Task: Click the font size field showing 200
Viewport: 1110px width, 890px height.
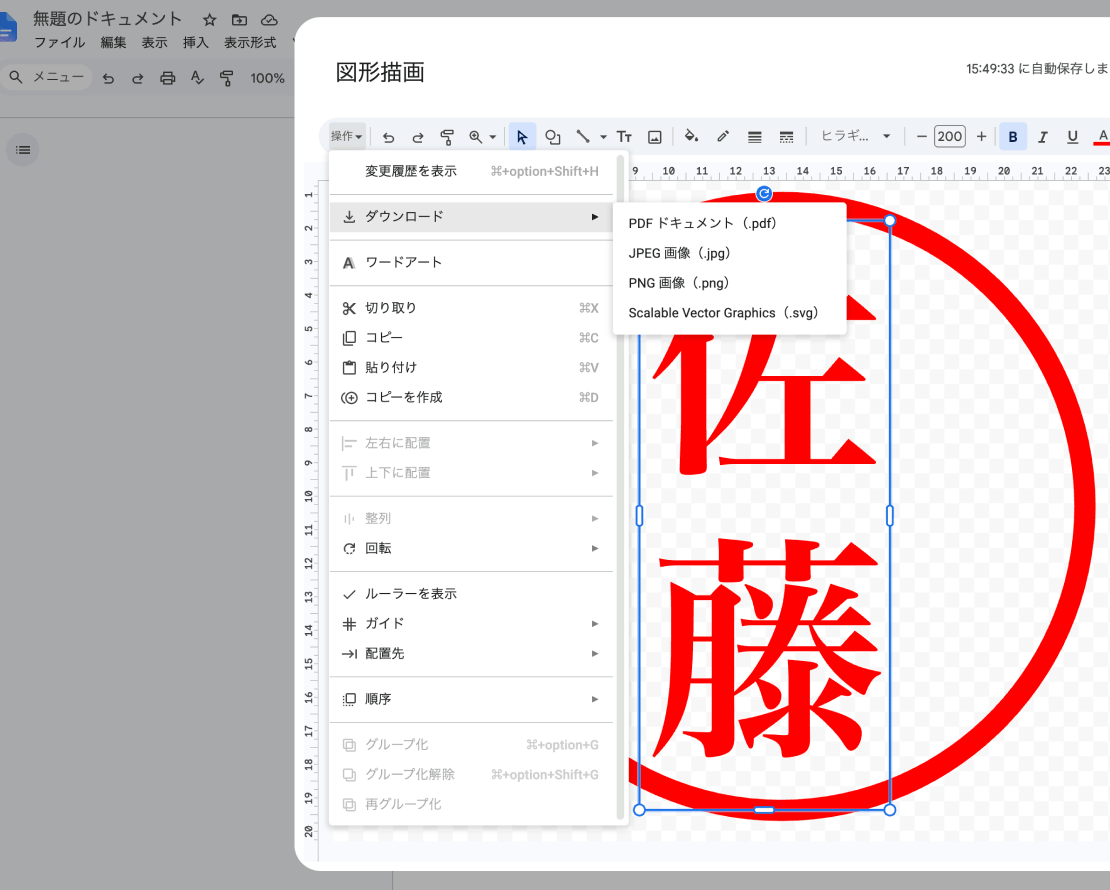Action: 949,136
